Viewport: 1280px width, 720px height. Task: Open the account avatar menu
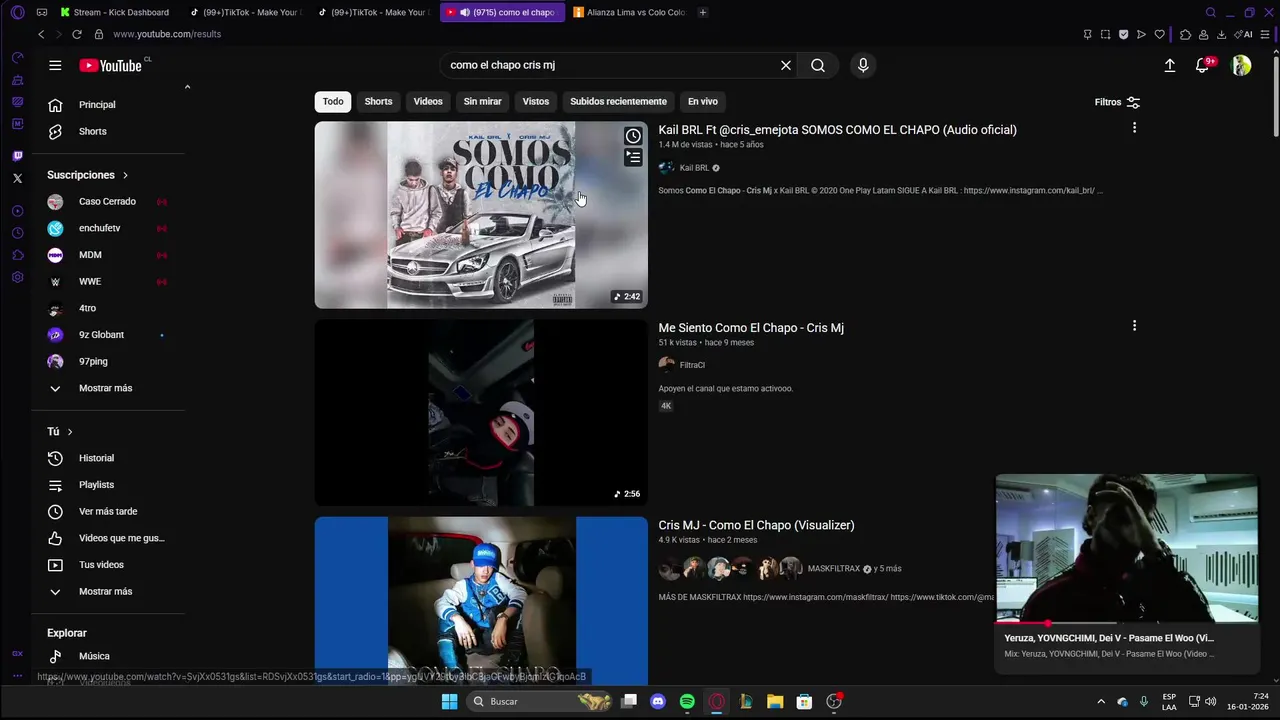(1241, 65)
